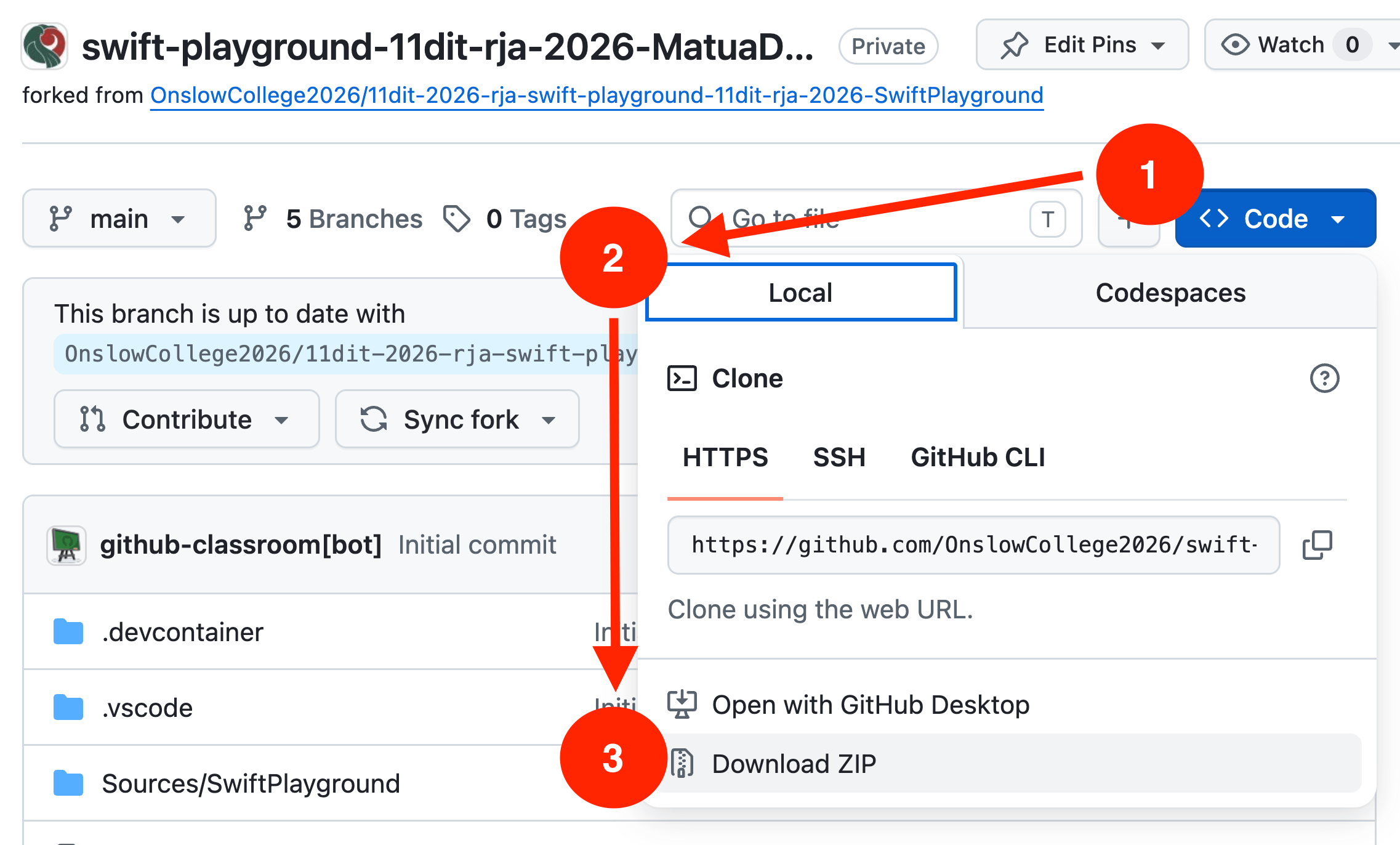Select the HTTPS clone option
The width and height of the screenshot is (1400, 845).
click(x=725, y=458)
